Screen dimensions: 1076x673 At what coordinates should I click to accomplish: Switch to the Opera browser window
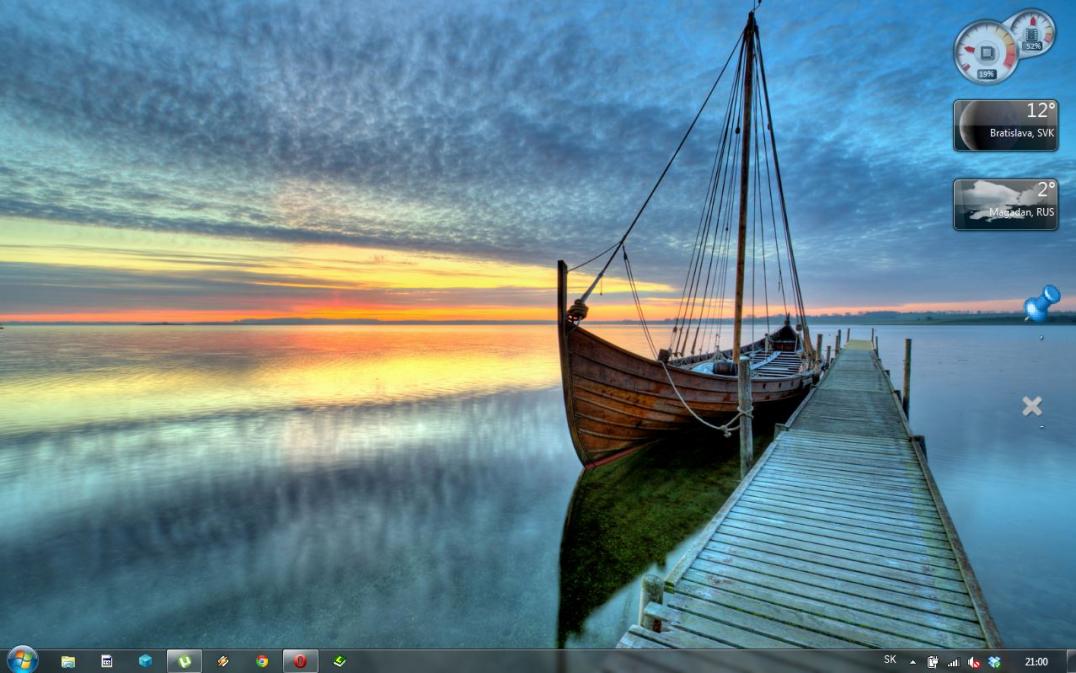coord(300,661)
